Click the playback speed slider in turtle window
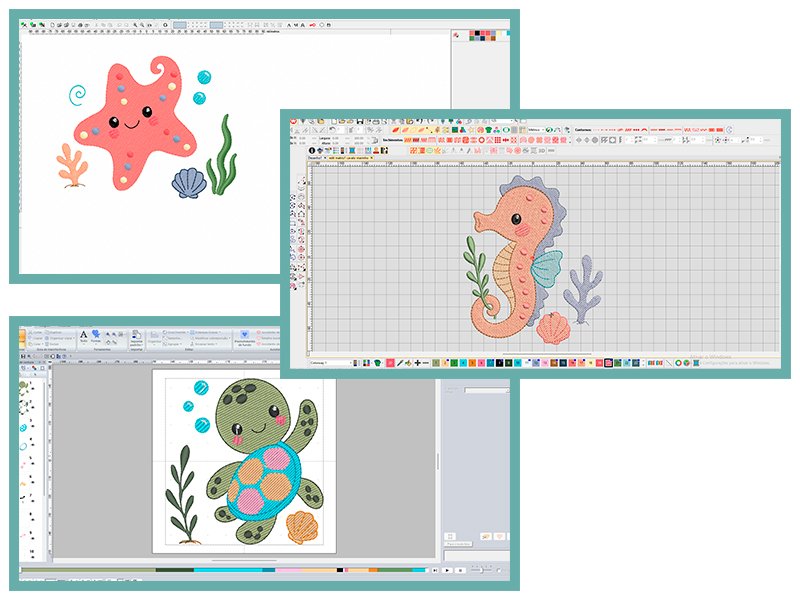Viewport: 800px width, 600px height. pyautogui.click(x=482, y=570)
